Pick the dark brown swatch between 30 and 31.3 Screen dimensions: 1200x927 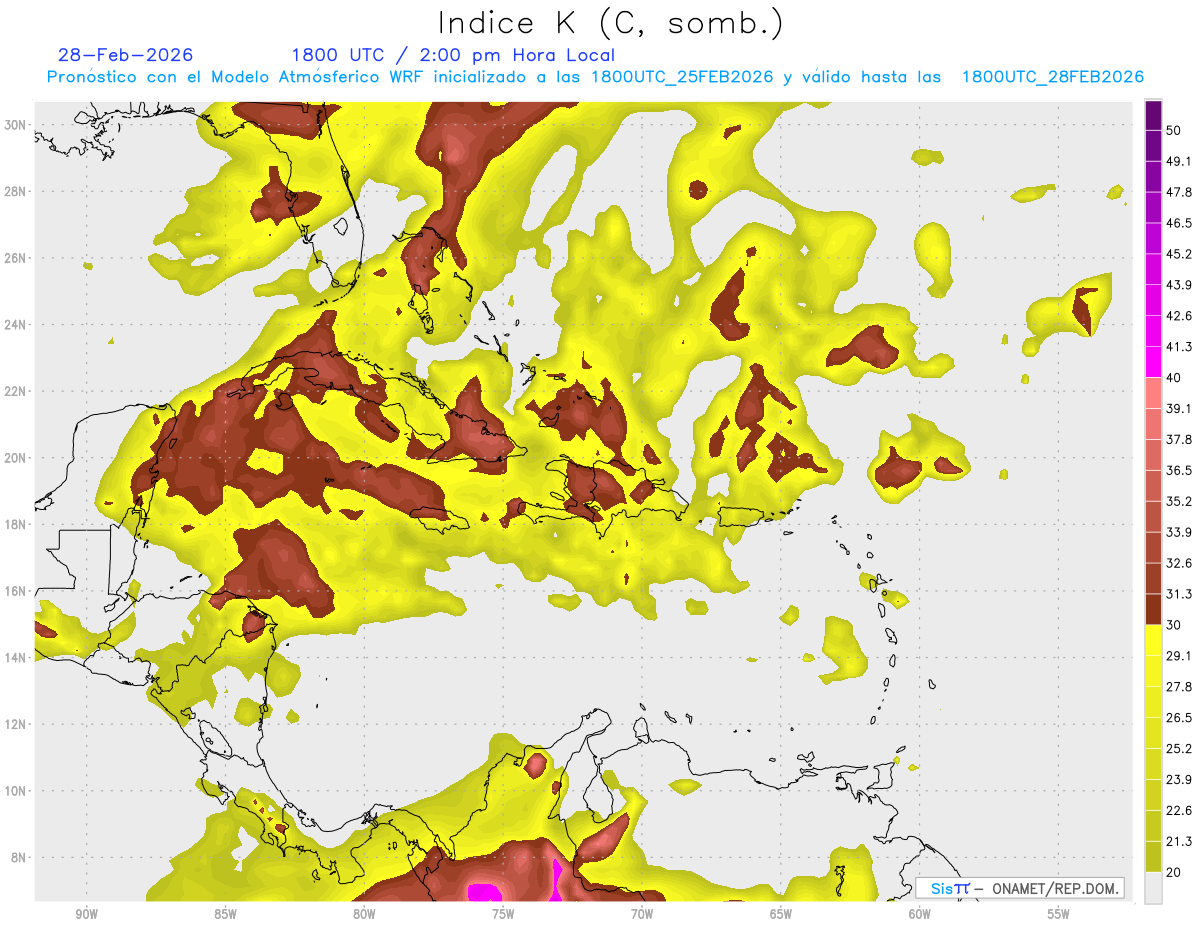tap(1154, 610)
